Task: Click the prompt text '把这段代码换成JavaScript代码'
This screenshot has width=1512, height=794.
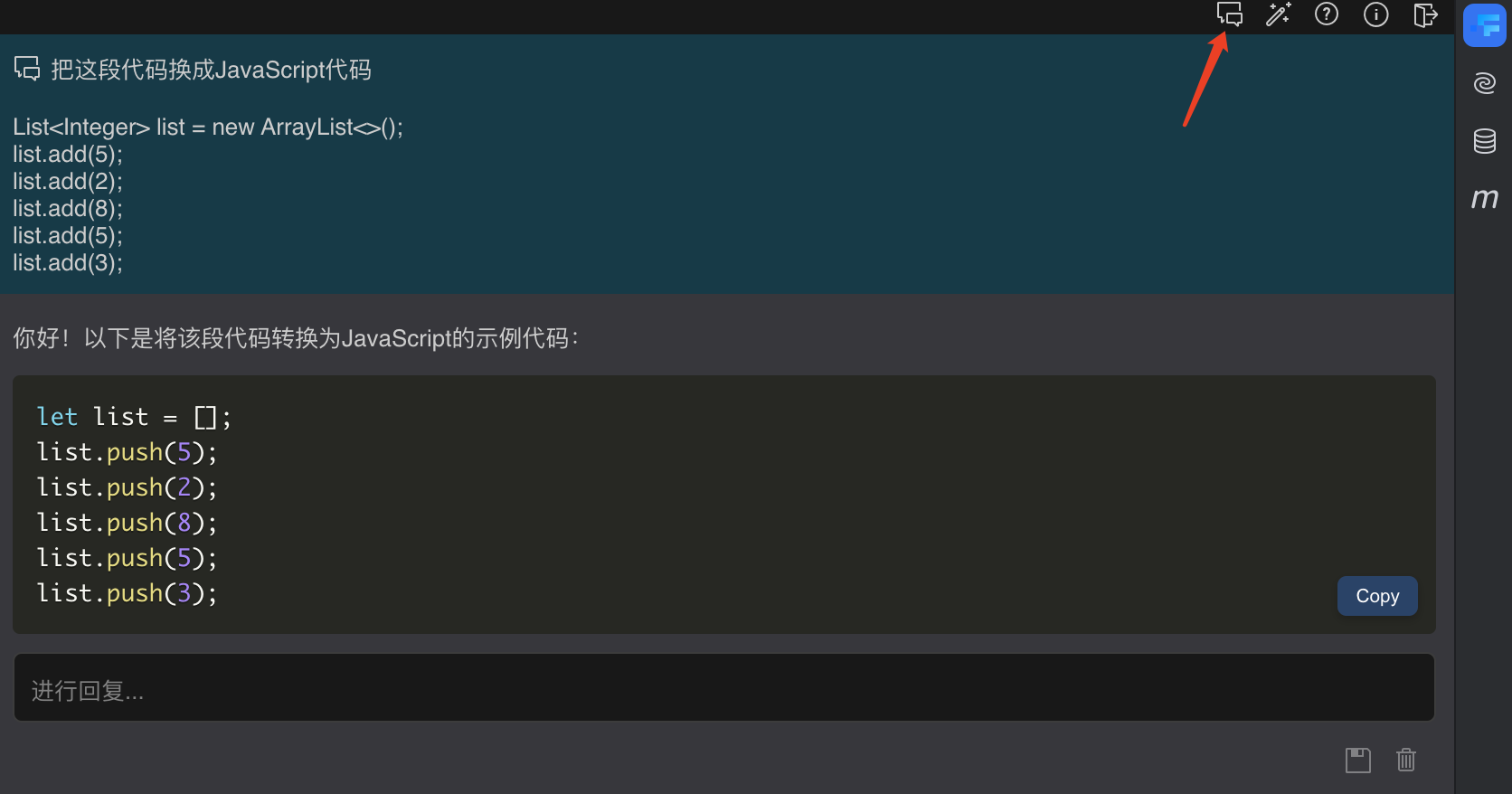Action: pos(211,70)
